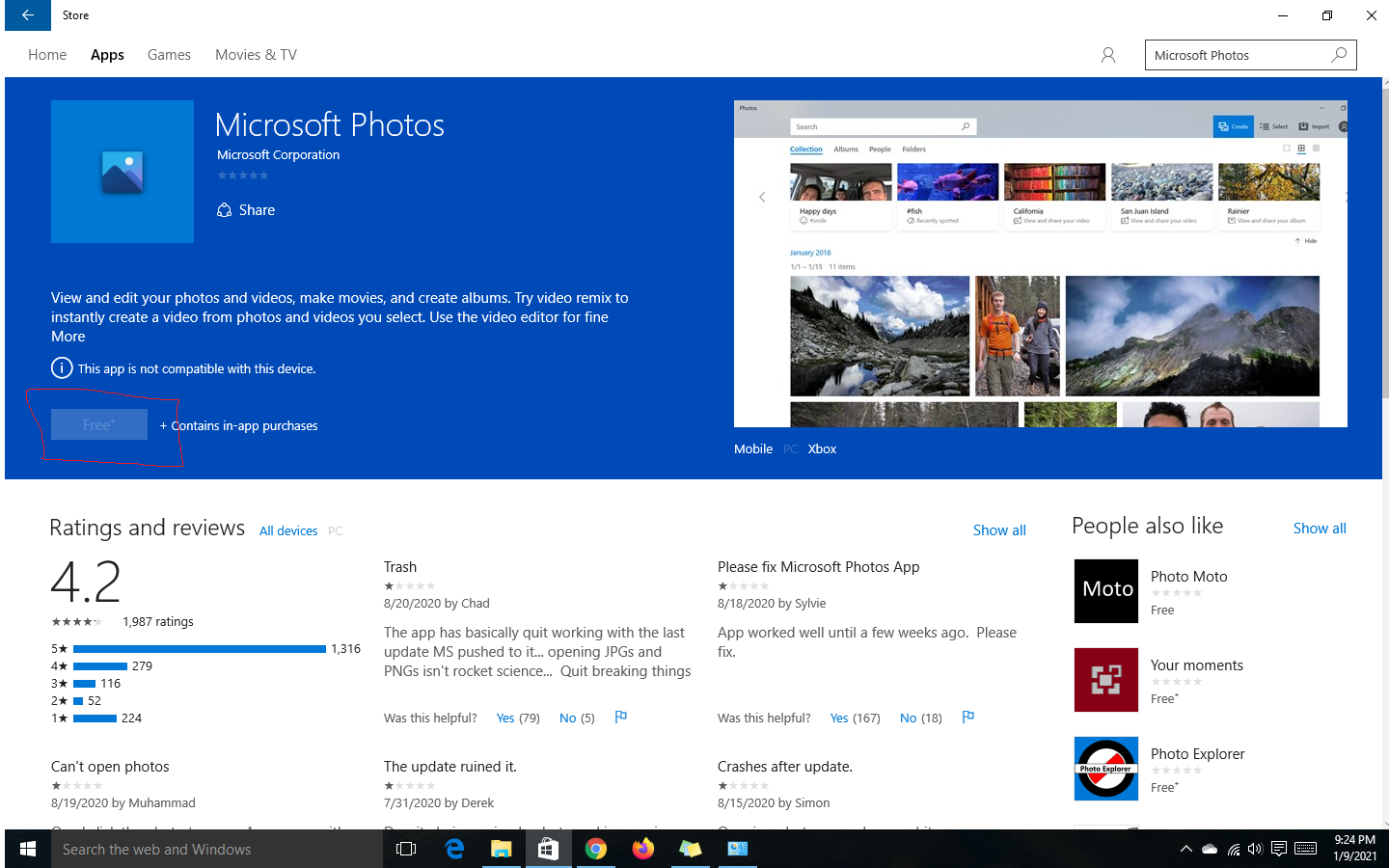
Task: Mark Chad's review helpful with Yes
Action: (518, 718)
